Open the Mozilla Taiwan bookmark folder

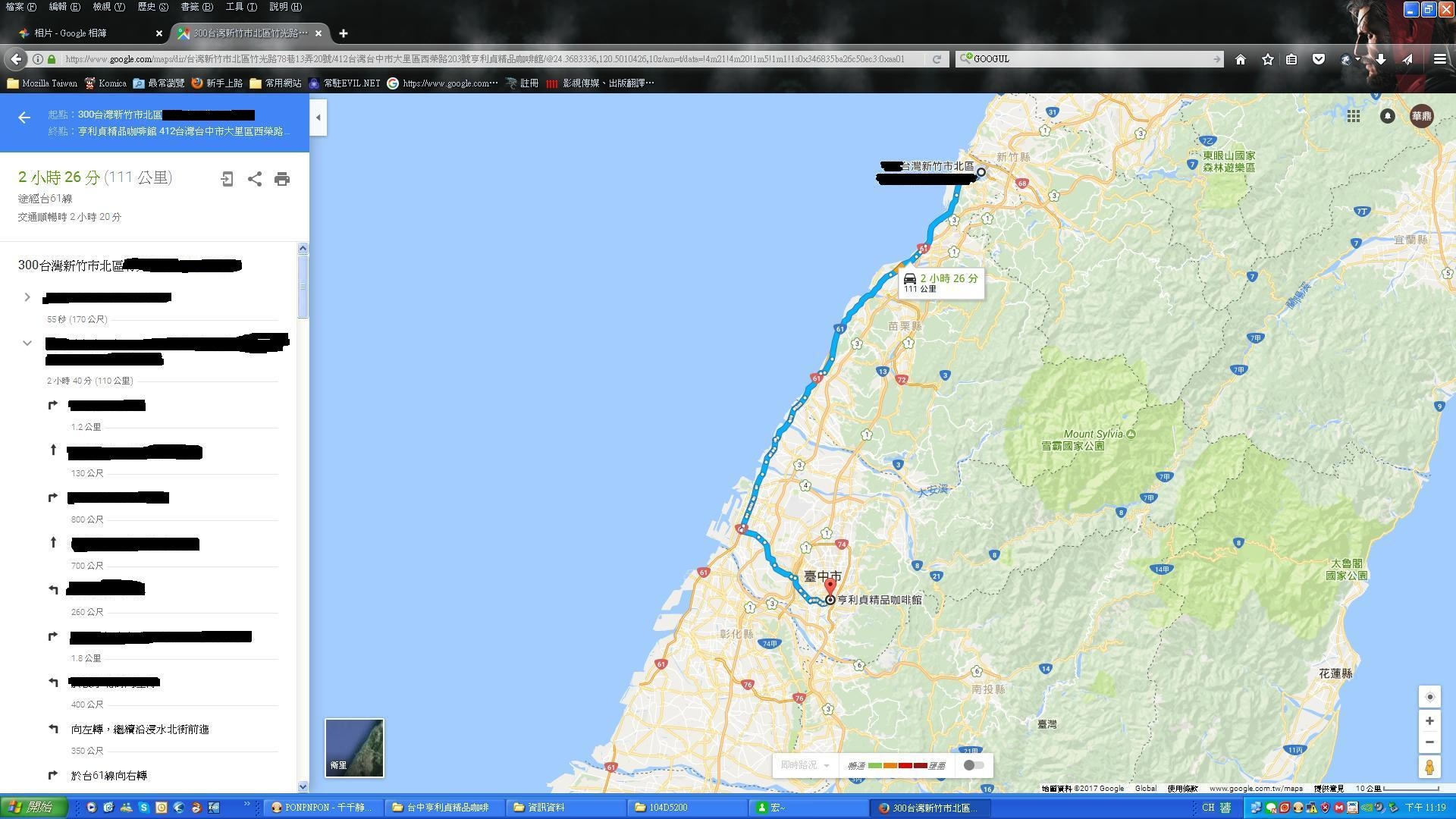tap(42, 83)
